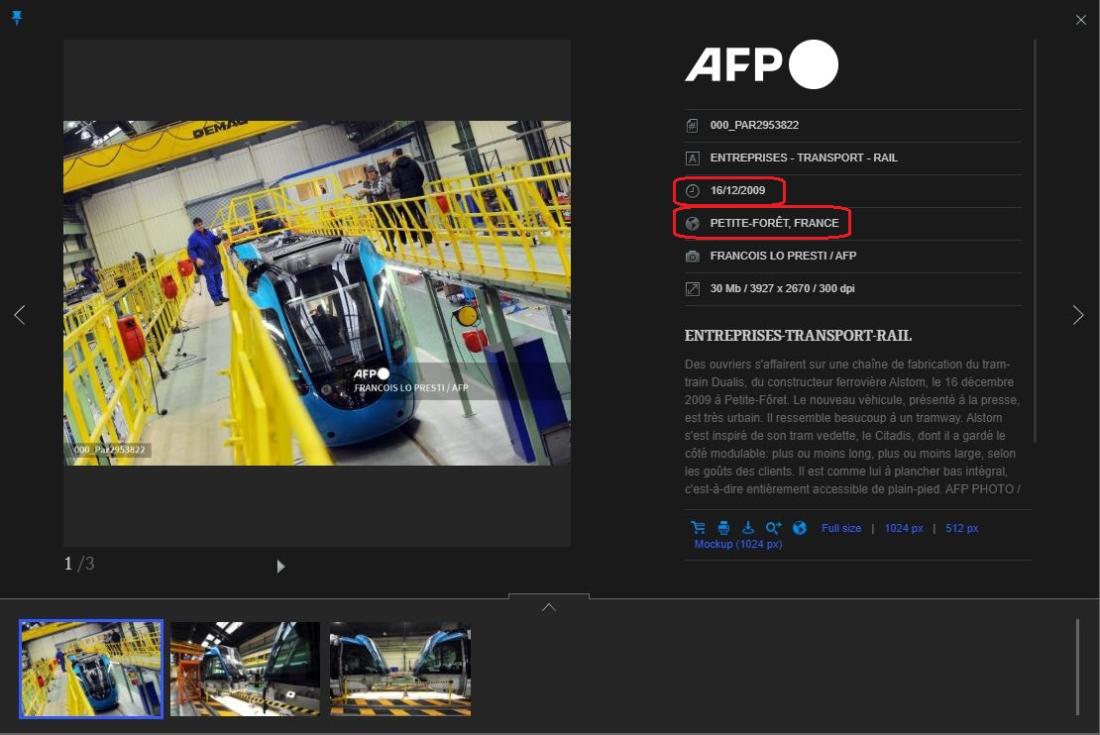Click the main tram factory photo
This screenshot has height=735, width=1100.
click(317, 293)
